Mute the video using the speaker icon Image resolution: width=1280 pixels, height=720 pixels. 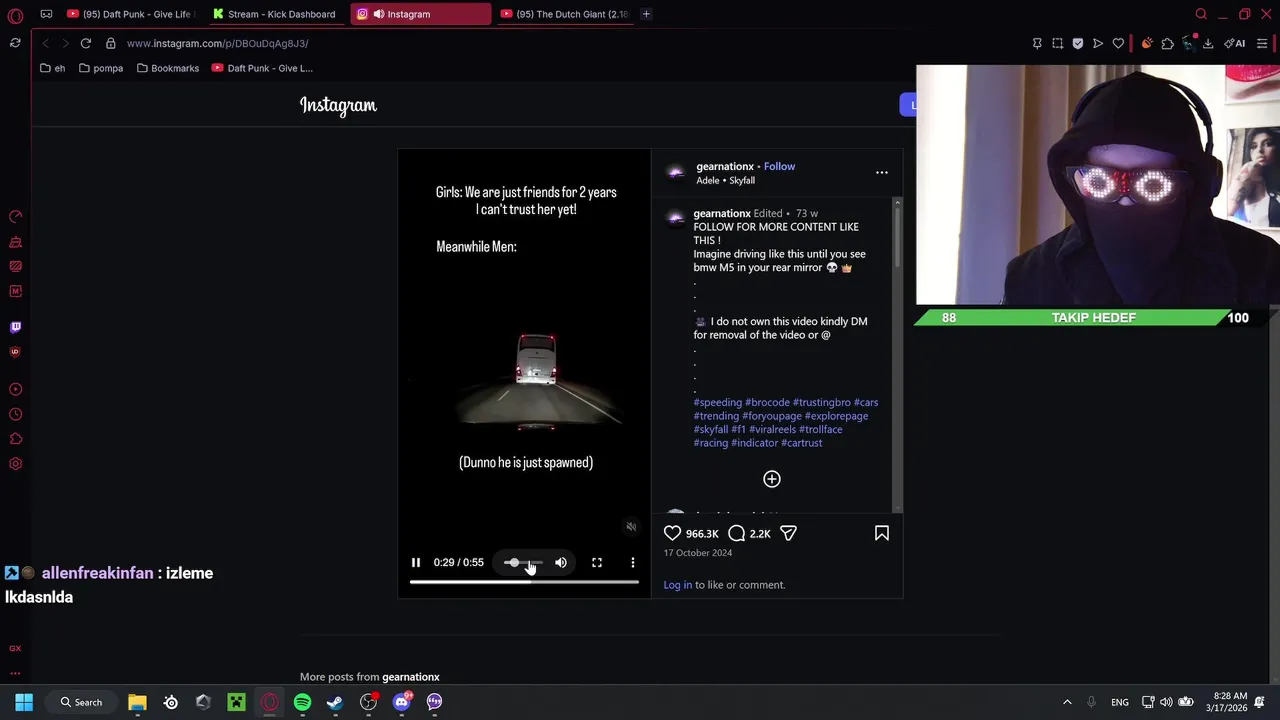pyautogui.click(x=561, y=562)
